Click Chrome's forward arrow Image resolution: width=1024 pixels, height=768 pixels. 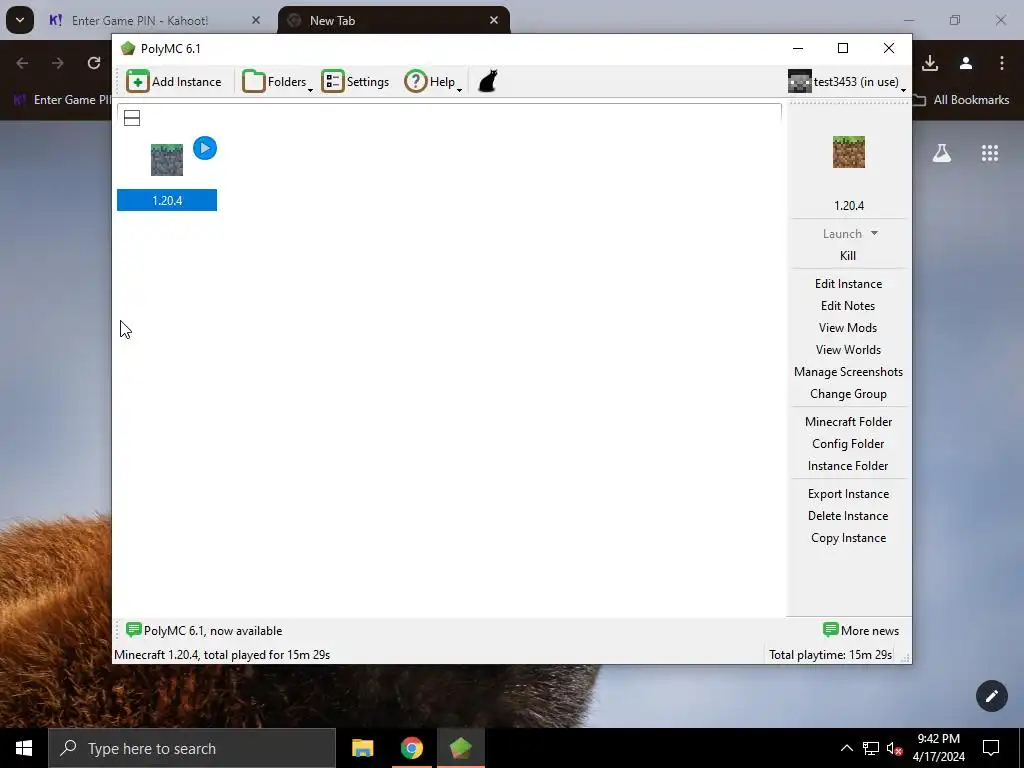[58, 63]
